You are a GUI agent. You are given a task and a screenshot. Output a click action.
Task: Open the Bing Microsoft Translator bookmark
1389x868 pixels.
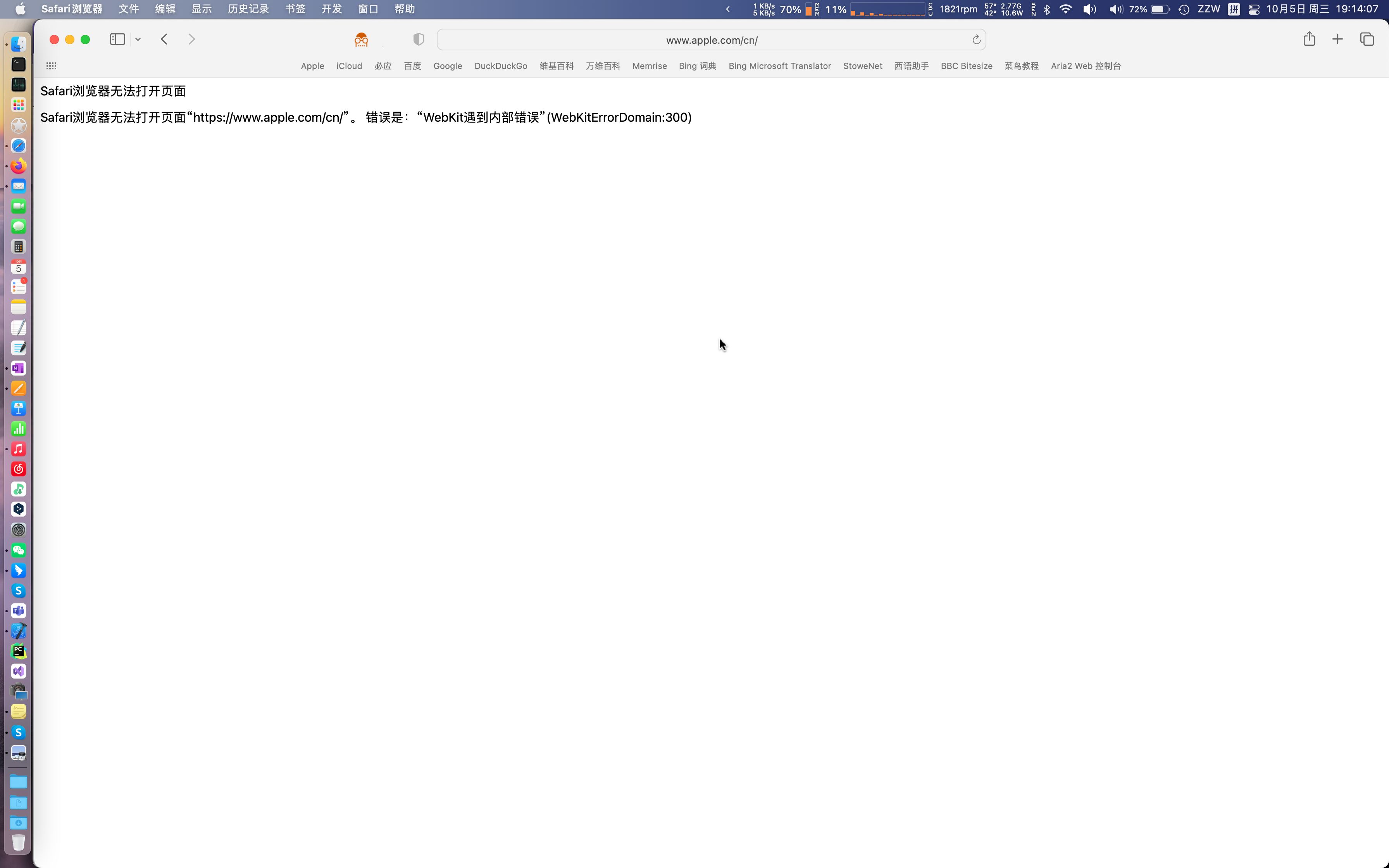[779, 66]
